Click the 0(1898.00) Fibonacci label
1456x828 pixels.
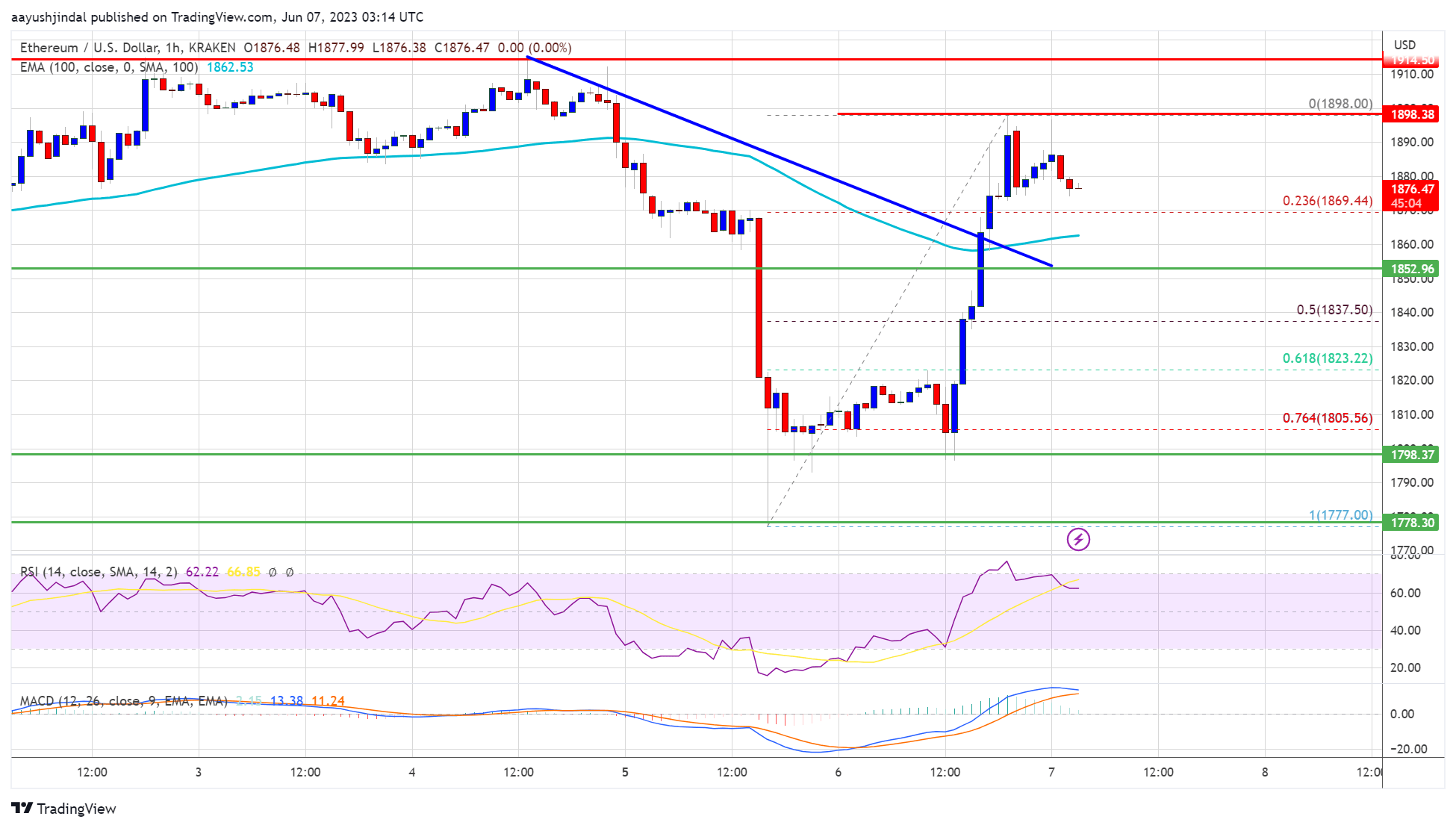1340,104
